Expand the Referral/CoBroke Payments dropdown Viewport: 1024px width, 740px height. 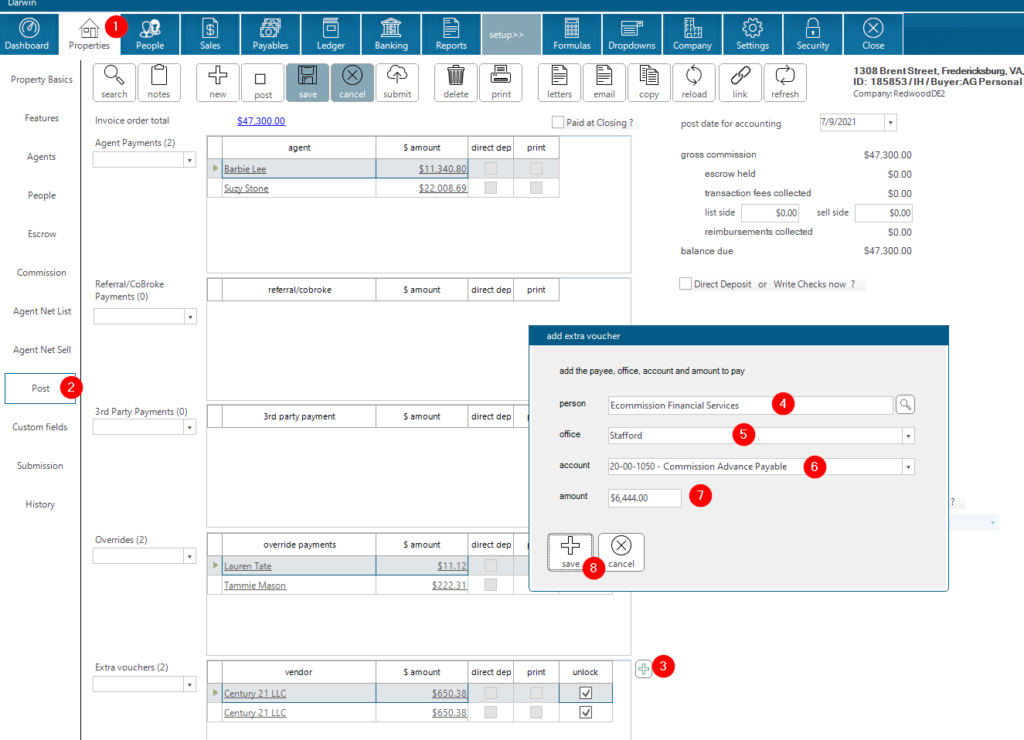coord(190,317)
